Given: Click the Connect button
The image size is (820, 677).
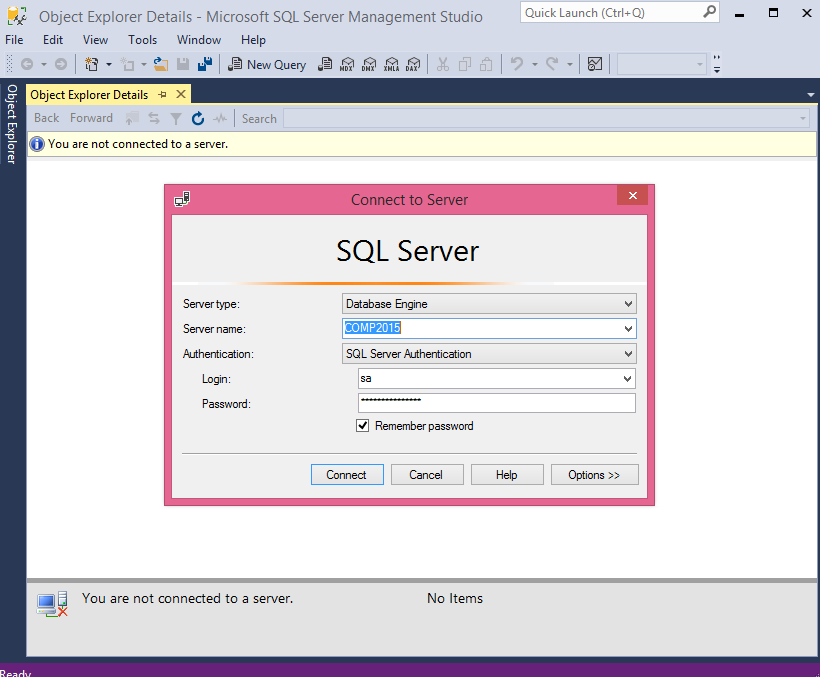Looking at the screenshot, I should coord(347,475).
